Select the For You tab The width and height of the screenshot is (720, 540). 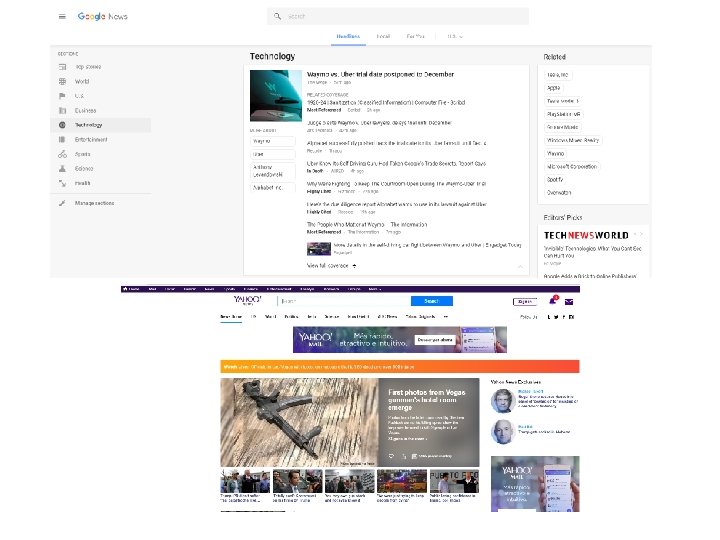click(416, 36)
